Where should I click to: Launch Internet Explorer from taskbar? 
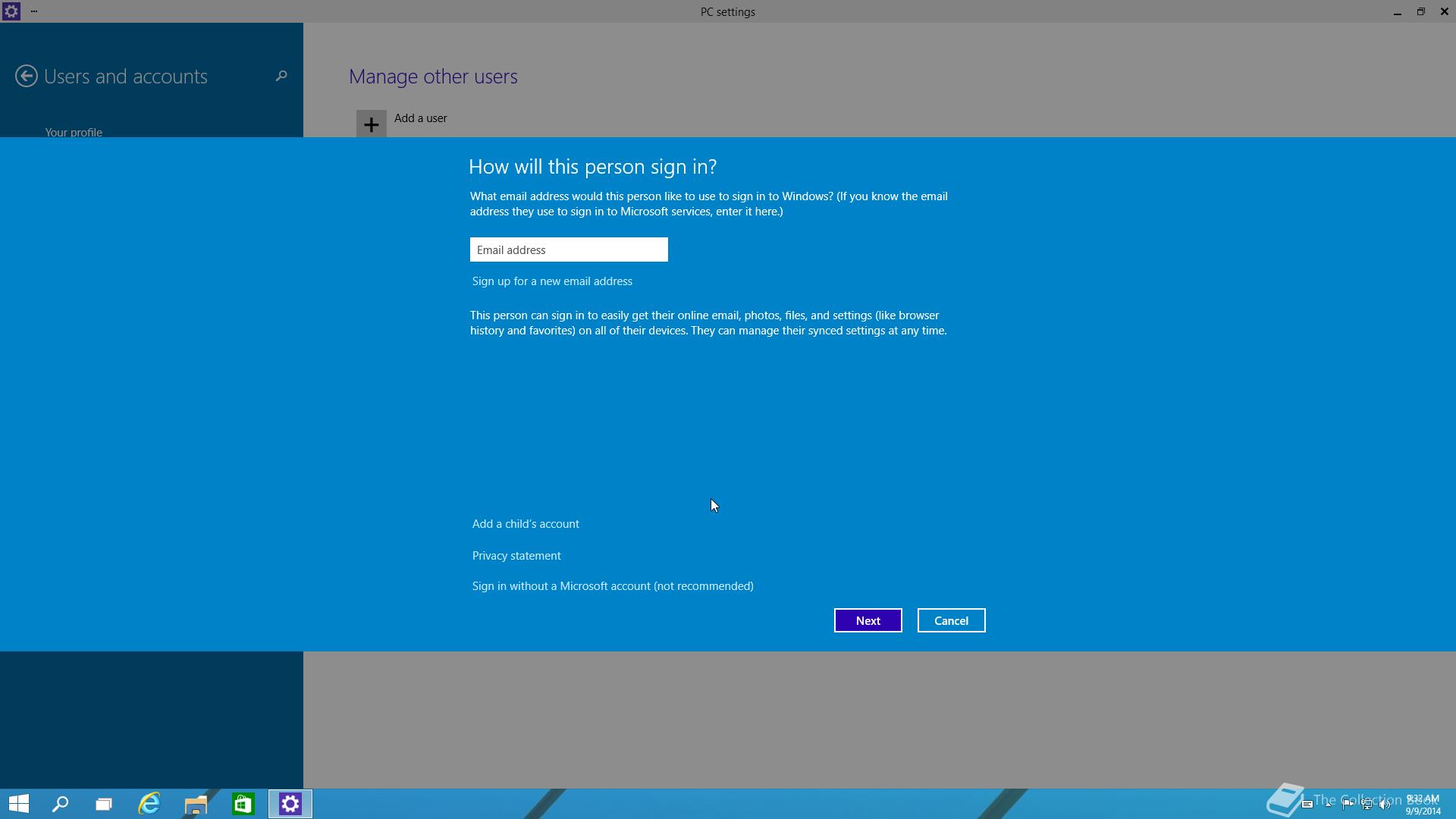149,804
